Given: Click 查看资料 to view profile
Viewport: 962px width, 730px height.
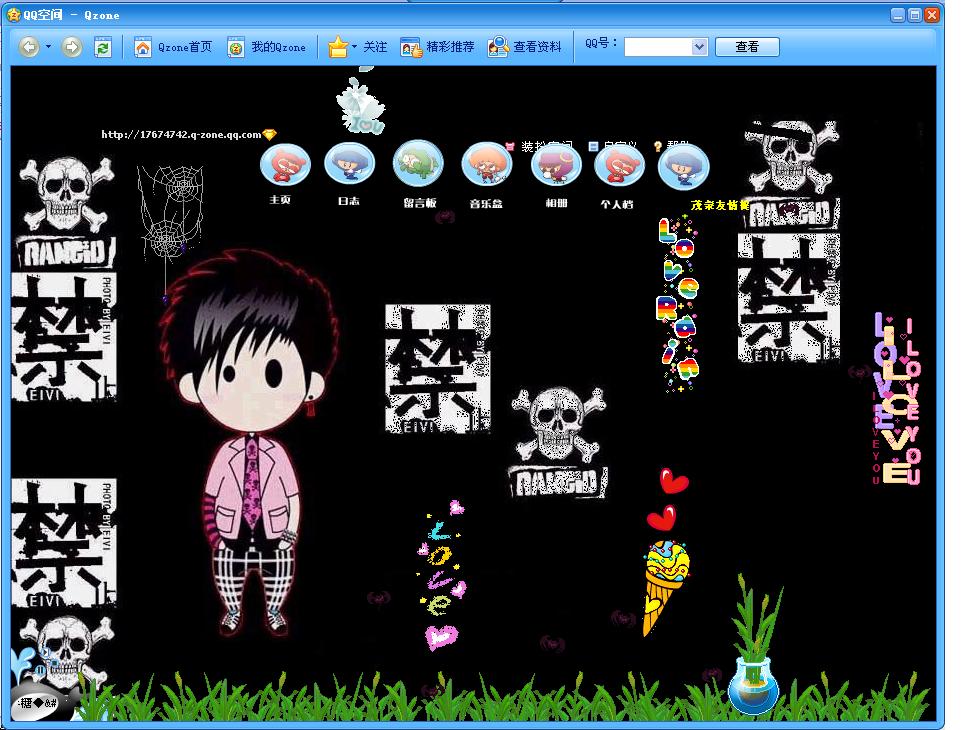Looking at the screenshot, I should click(525, 47).
